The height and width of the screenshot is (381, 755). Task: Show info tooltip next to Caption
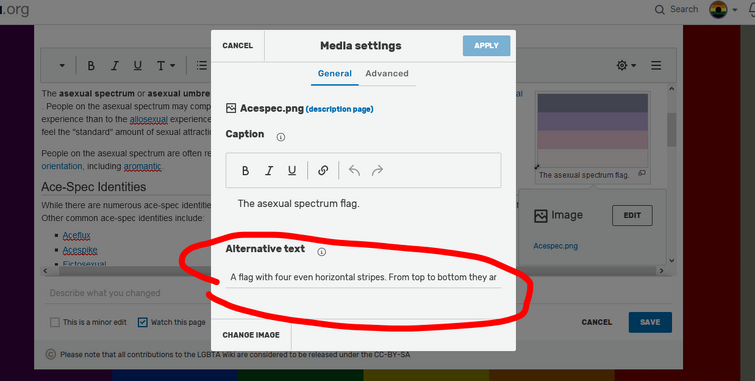(x=281, y=137)
